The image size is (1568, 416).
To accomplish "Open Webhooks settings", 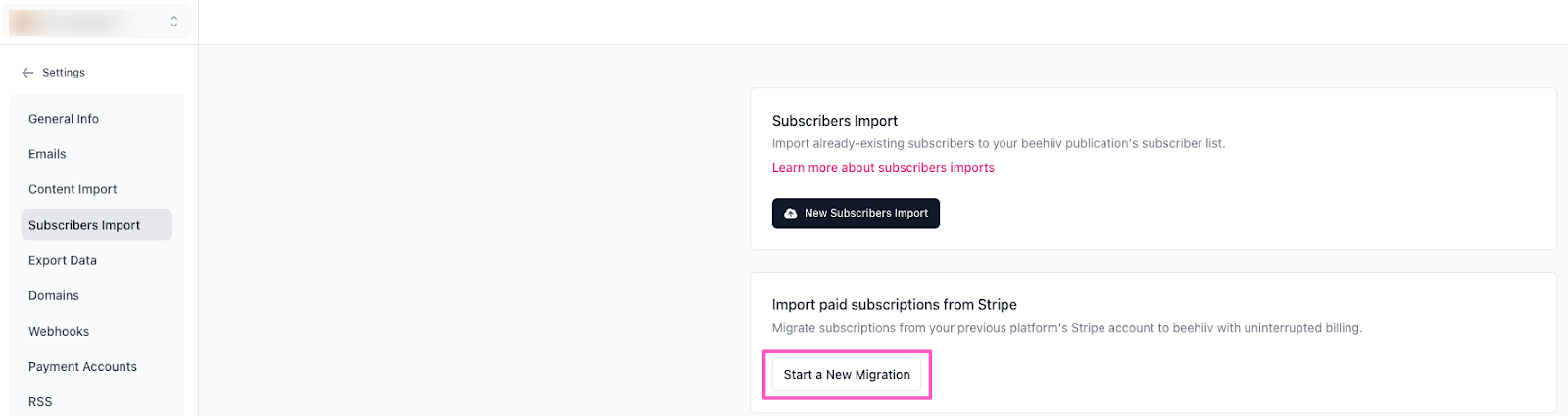I will (59, 331).
